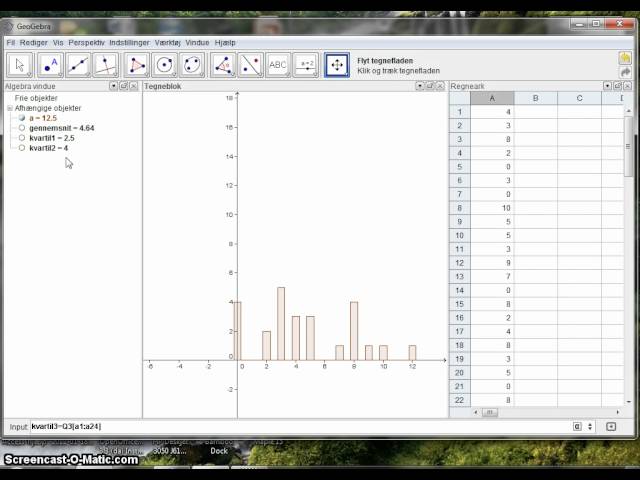Viewport: 640px width, 480px height.
Task: Close the Algebra vindue panel
Action: tap(133, 86)
